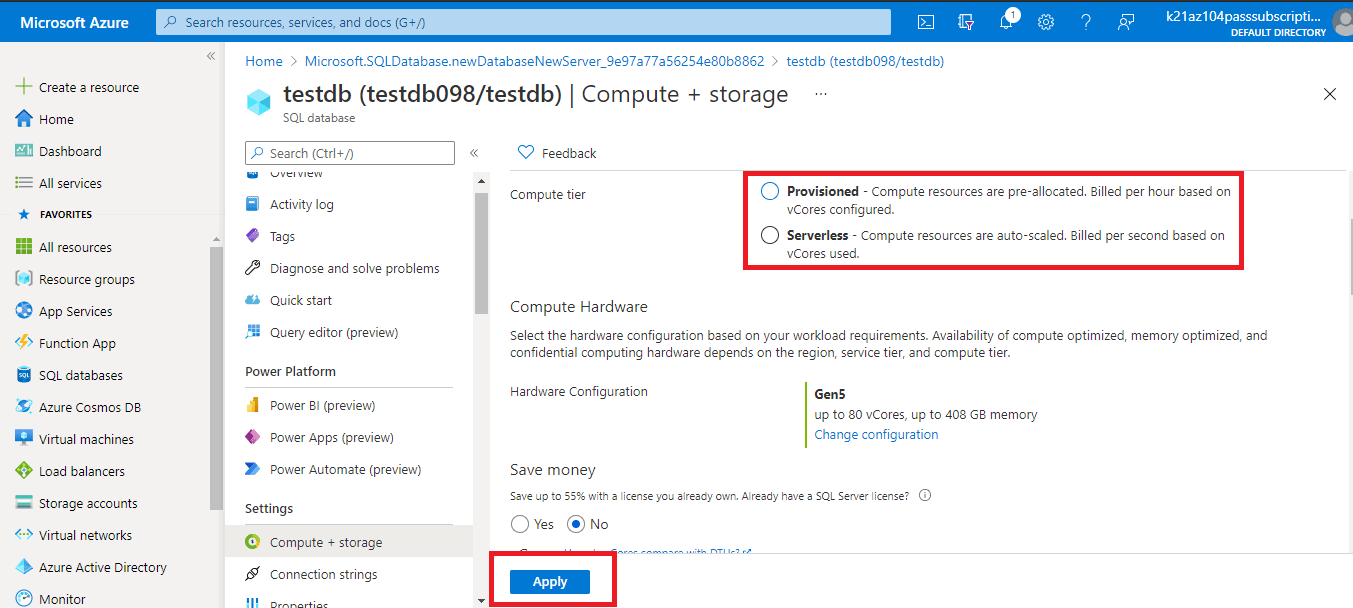This screenshot has width=1353, height=608.
Task: Select the Provisioned compute tier
Action: 770,191
